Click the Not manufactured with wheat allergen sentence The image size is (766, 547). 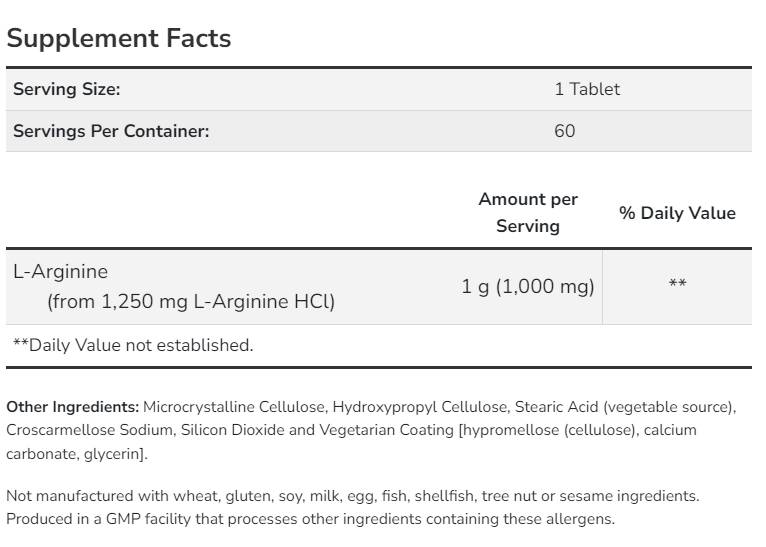352,496
